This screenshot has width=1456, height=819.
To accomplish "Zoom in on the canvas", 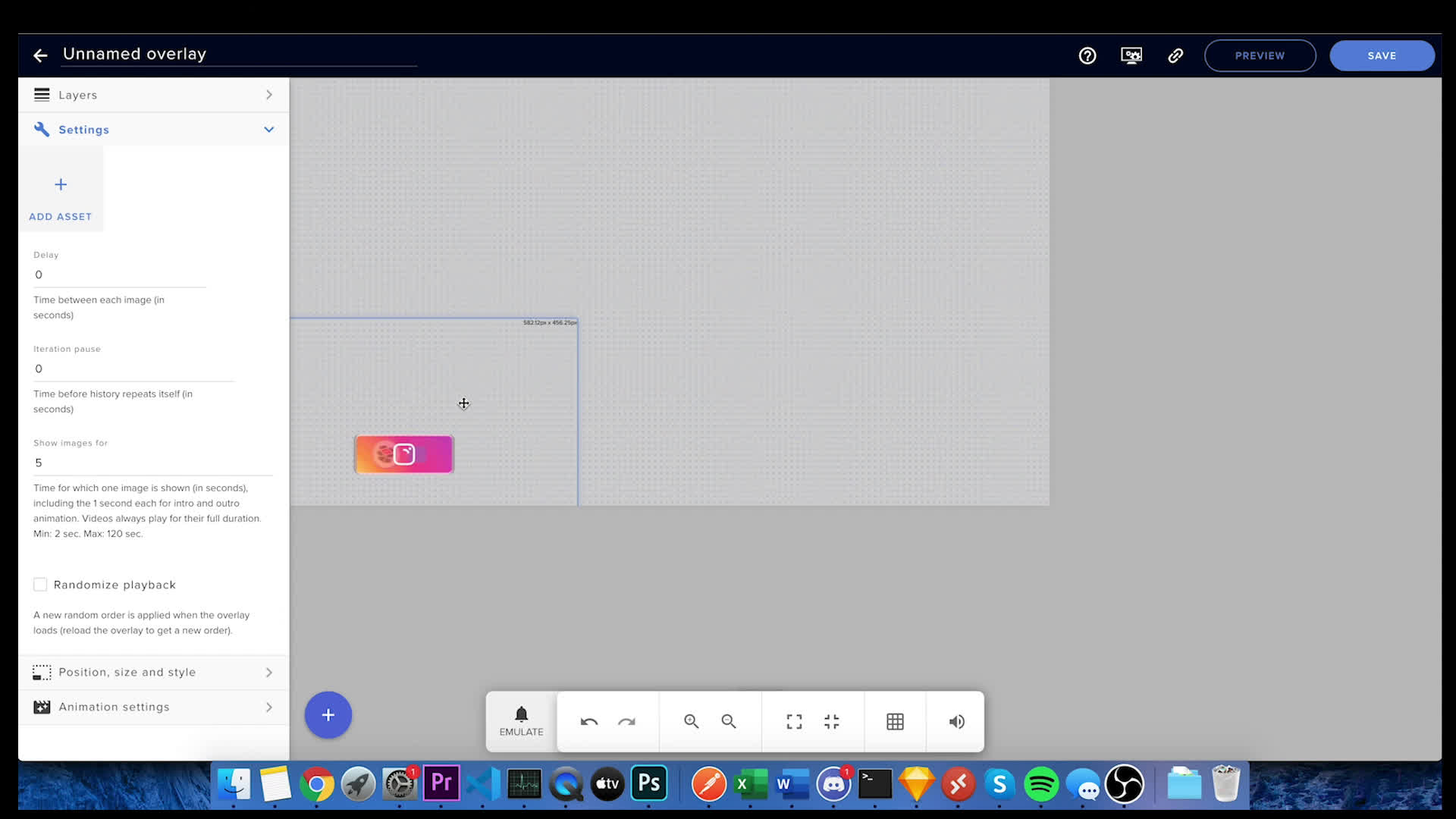I will (691, 721).
